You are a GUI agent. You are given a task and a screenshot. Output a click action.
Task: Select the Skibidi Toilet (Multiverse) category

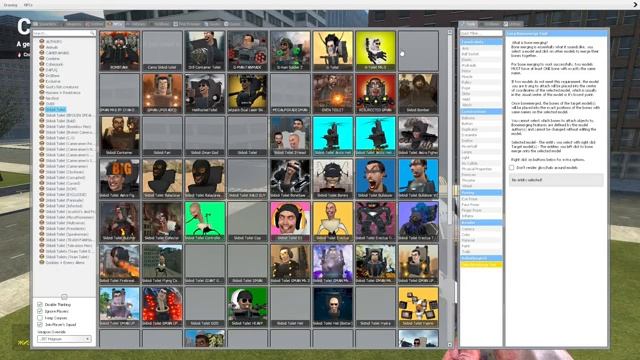[65, 223]
